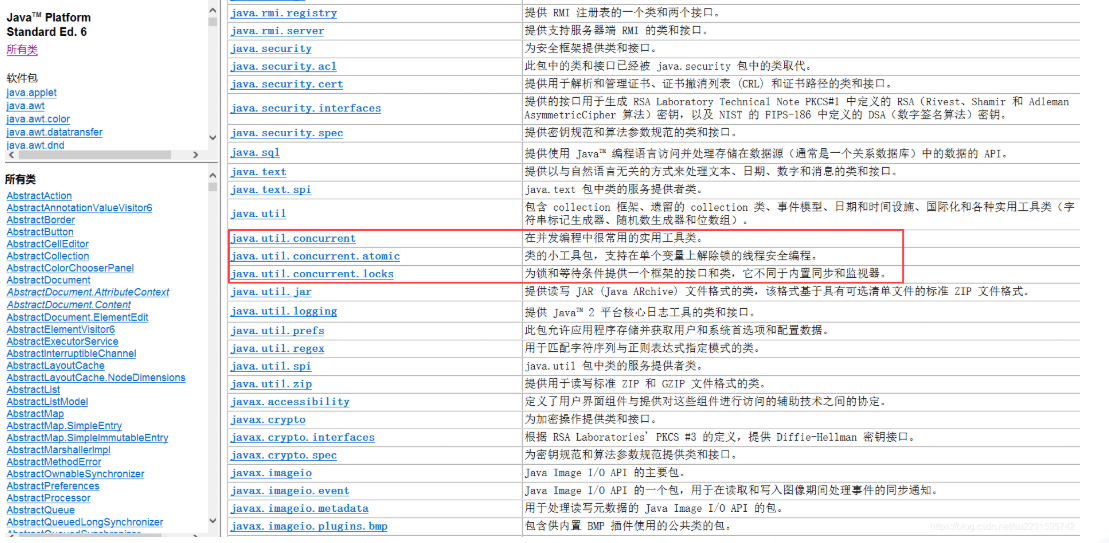Navigate to the javax.crypto.interfaces package
The image size is (1109, 543).
pos(302,437)
